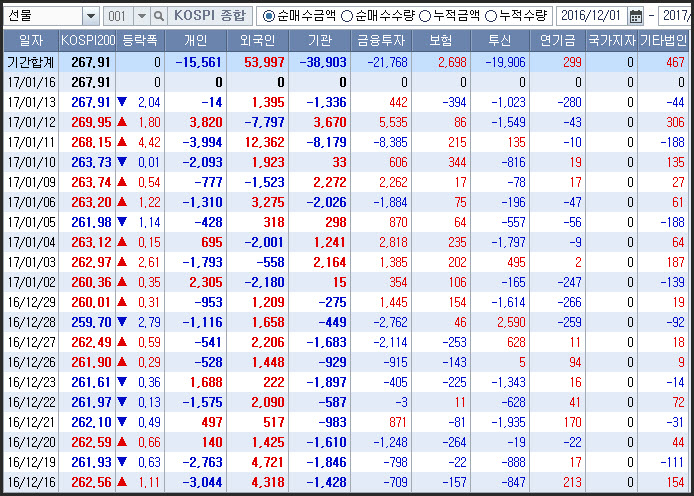This screenshot has width=694, height=496.
Task: Click the KOSPI 종합 name field
Action: [210, 16]
